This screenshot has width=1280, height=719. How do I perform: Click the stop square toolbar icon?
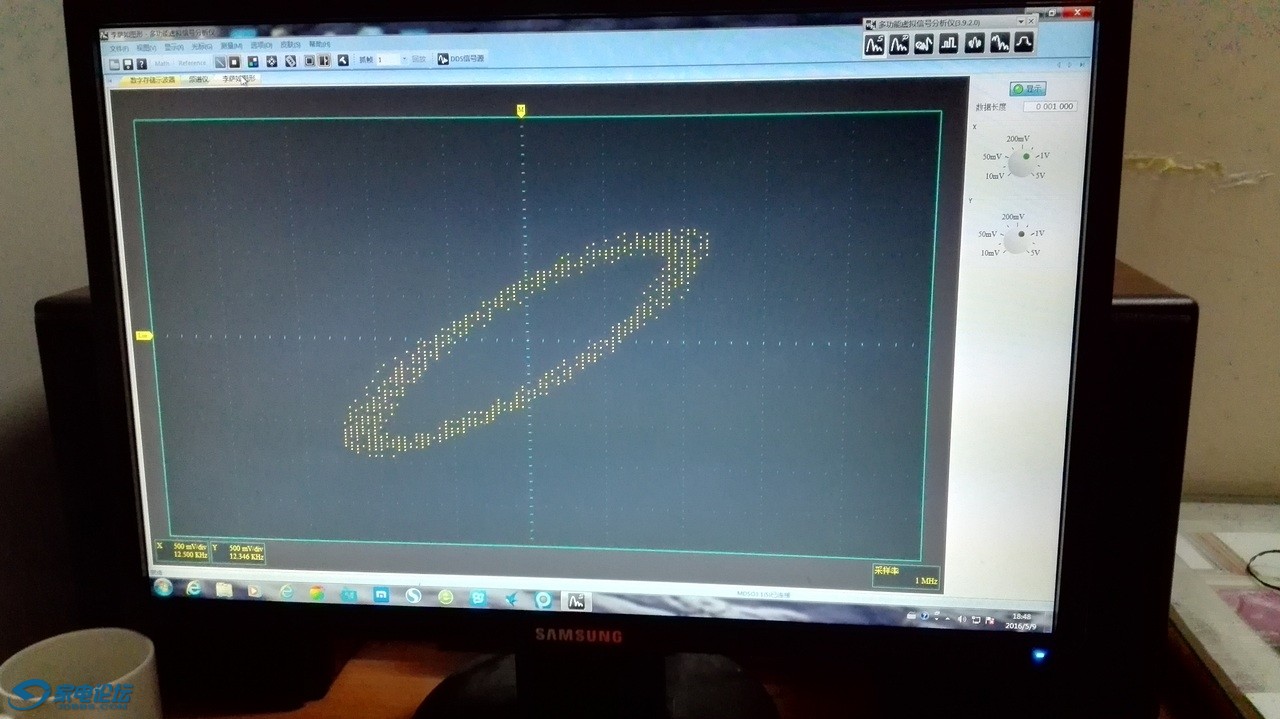(234, 62)
